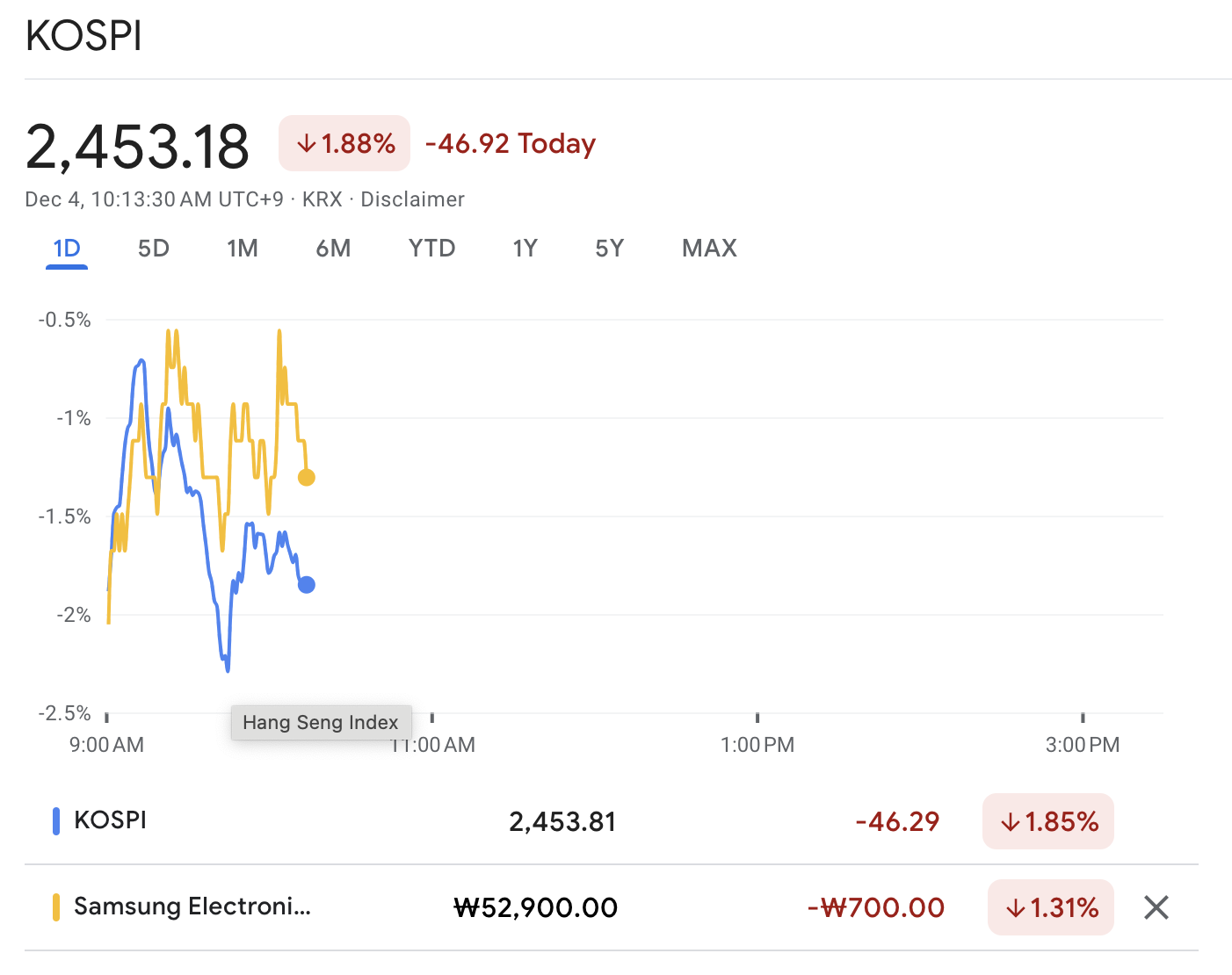Switch to the 5D chart range

154,249
